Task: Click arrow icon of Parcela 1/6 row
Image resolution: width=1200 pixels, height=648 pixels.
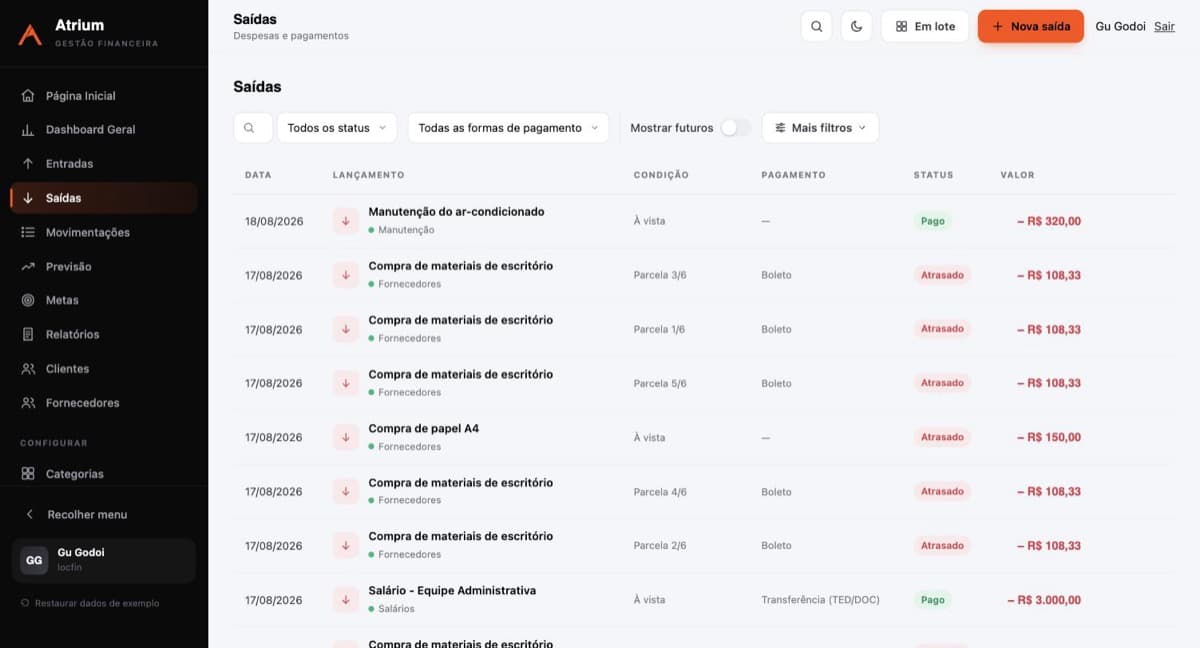Action: coord(346,329)
